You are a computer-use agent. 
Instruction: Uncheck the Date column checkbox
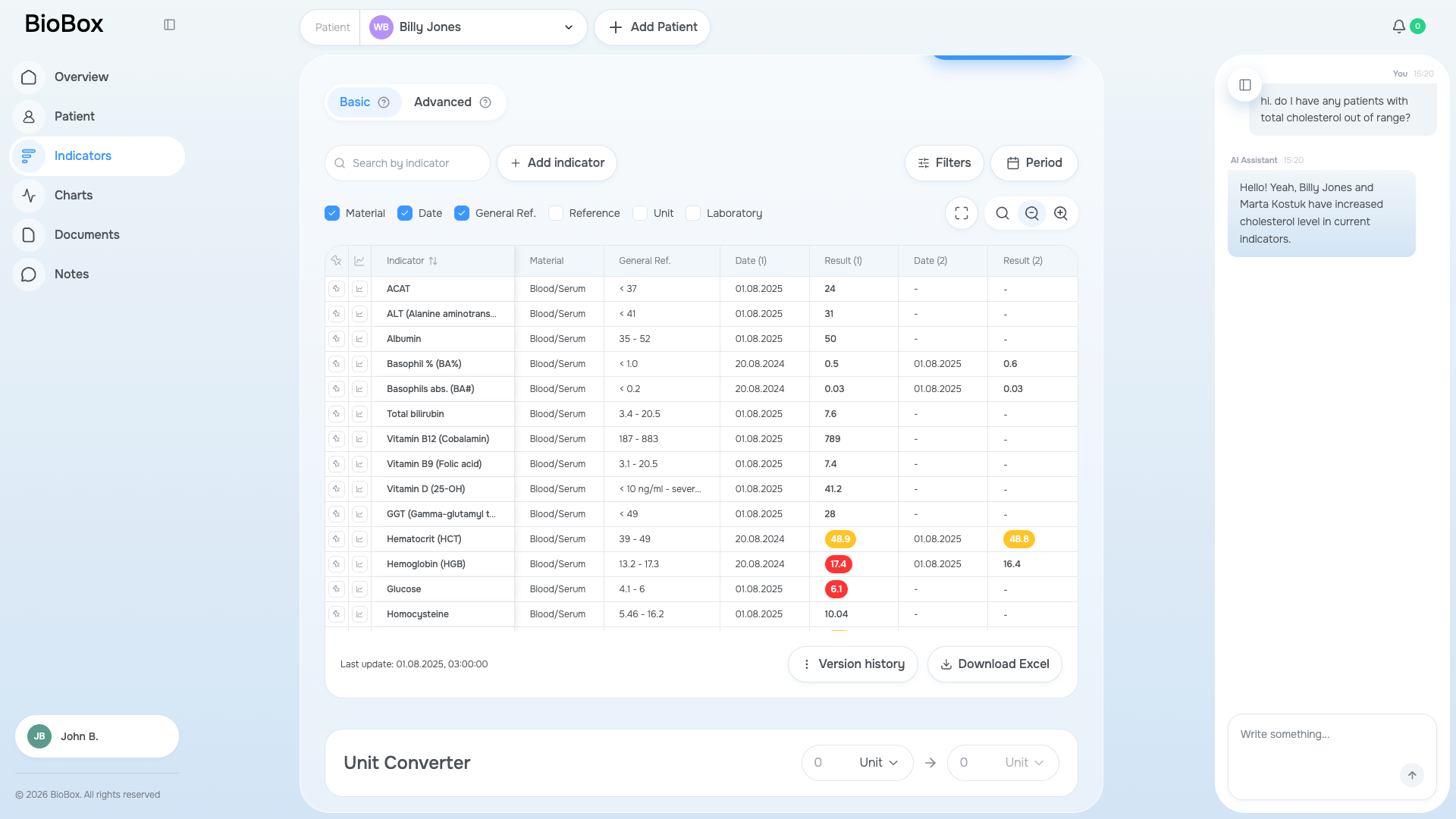pyautogui.click(x=405, y=213)
